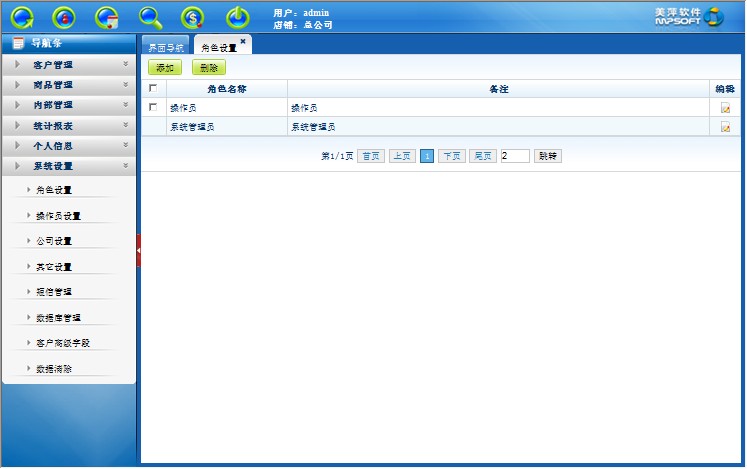
Task: Close the 角色设置 tab
Action: 243,41
